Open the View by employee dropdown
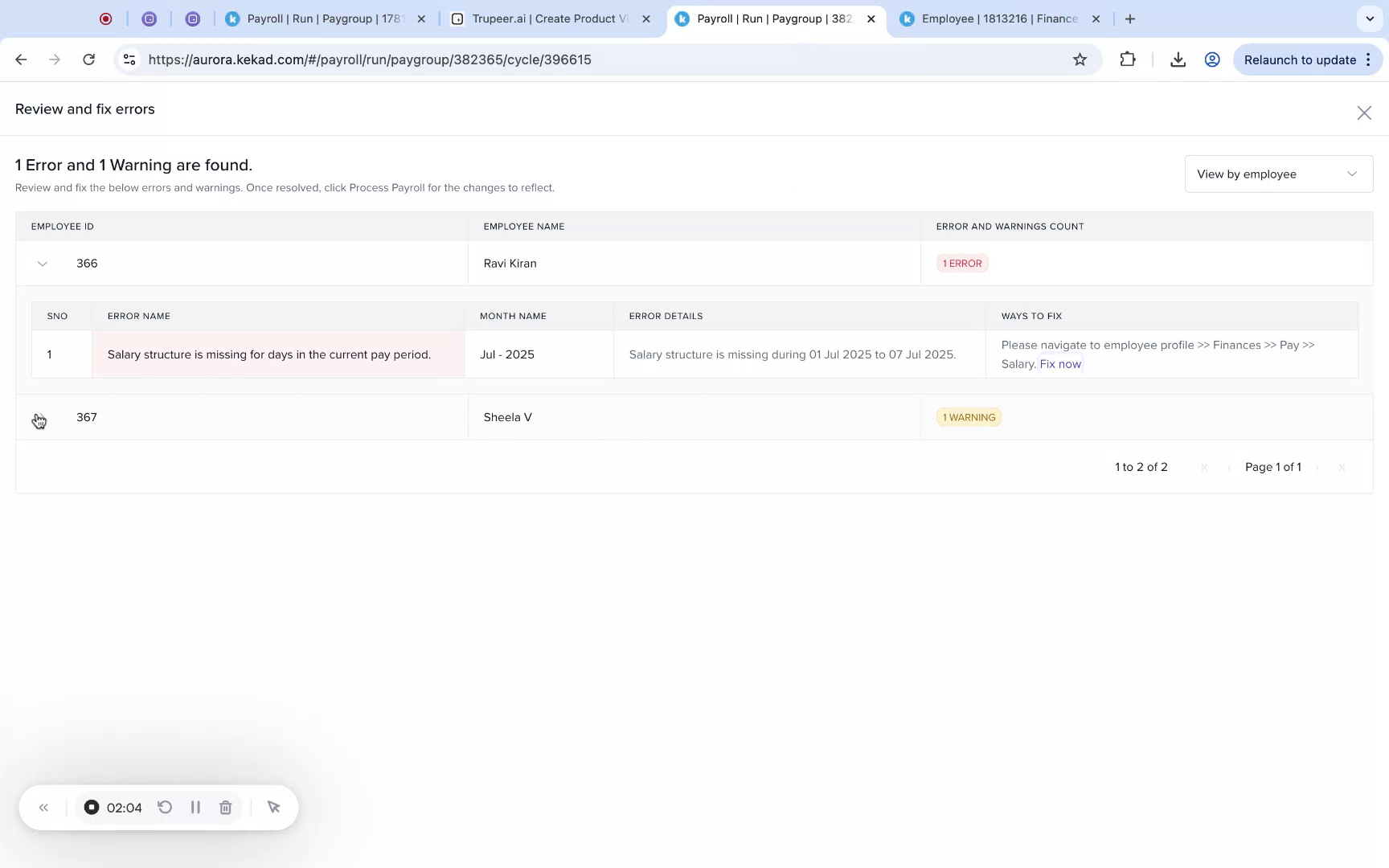The image size is (1389, 868). [x=1278, y=174]
